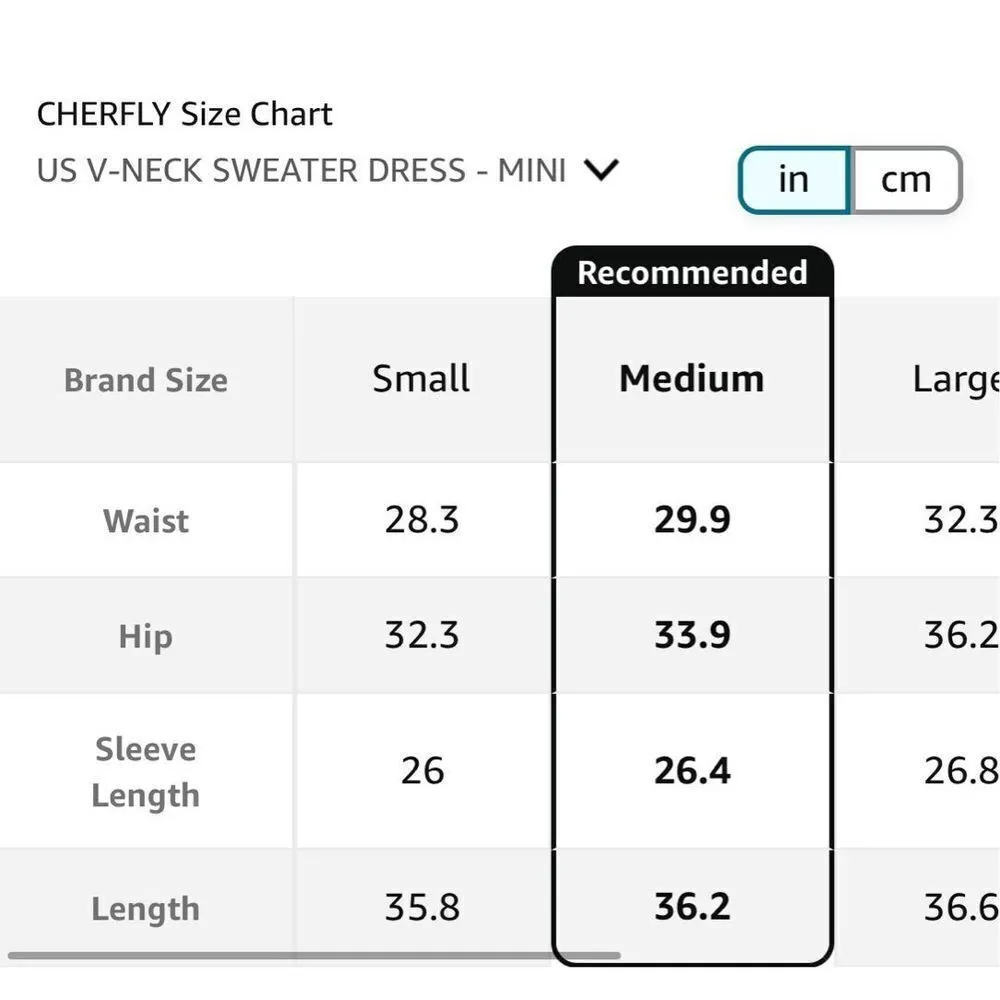Click the CHERFLY Size Chart title
Viewport: 1000px width, 1000px height.
(x=184, y=114)
